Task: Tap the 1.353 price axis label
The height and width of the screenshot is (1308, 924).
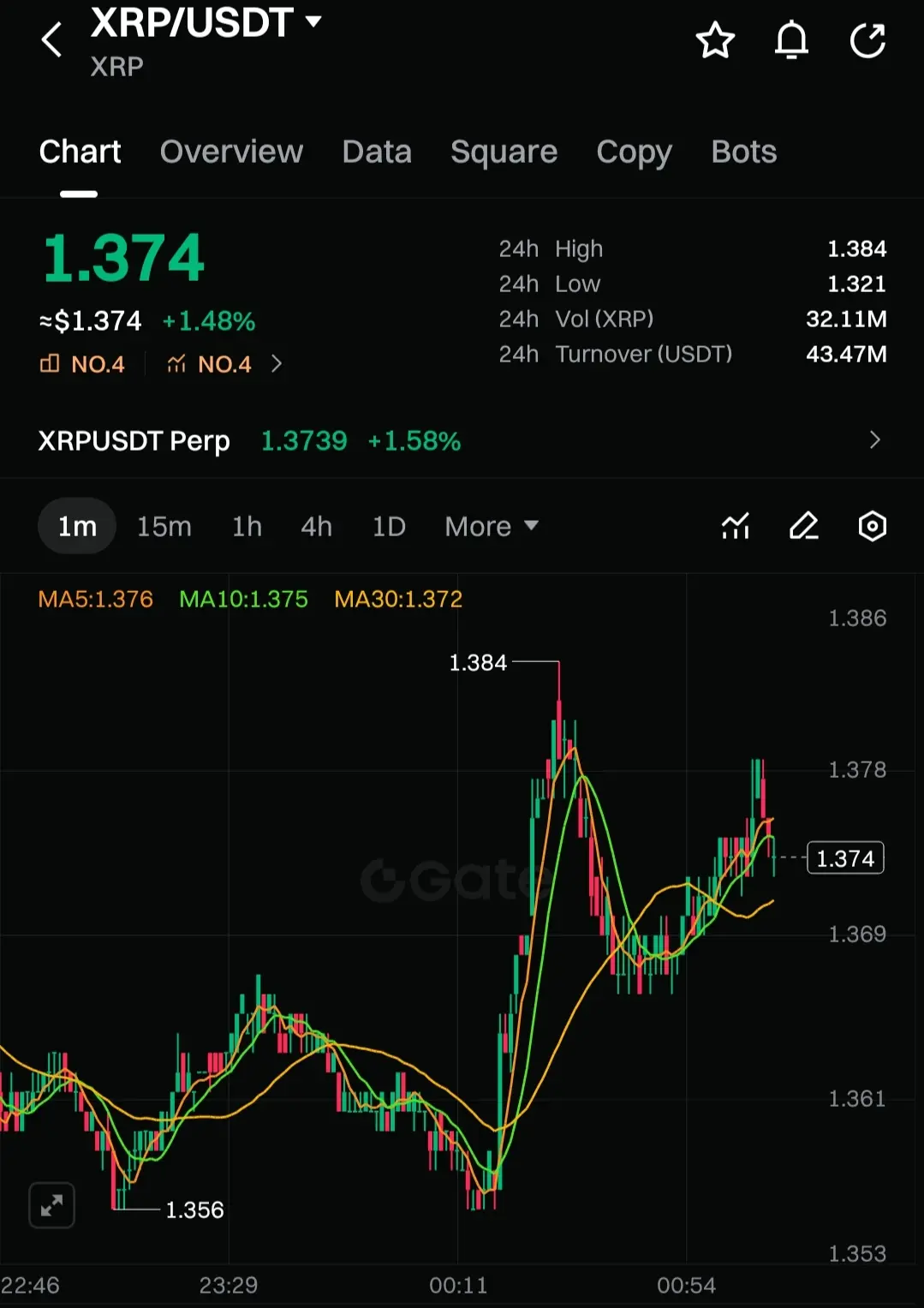Action: 857,1253
